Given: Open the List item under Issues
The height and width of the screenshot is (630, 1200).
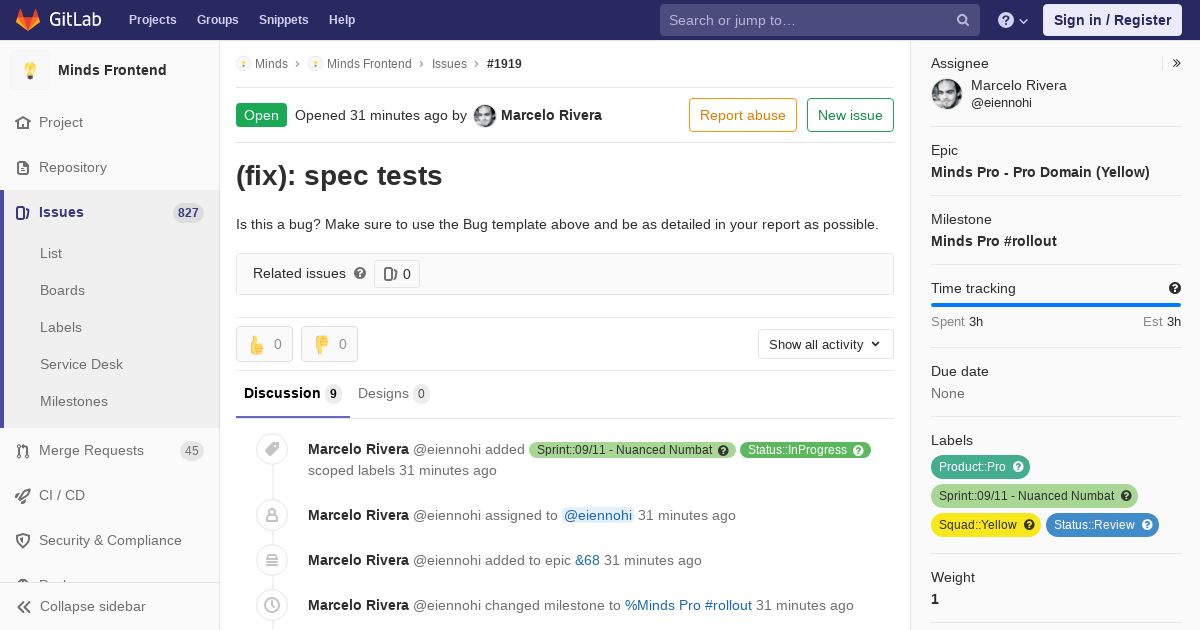Looking at the screenshot, I should tap(51, 253).
